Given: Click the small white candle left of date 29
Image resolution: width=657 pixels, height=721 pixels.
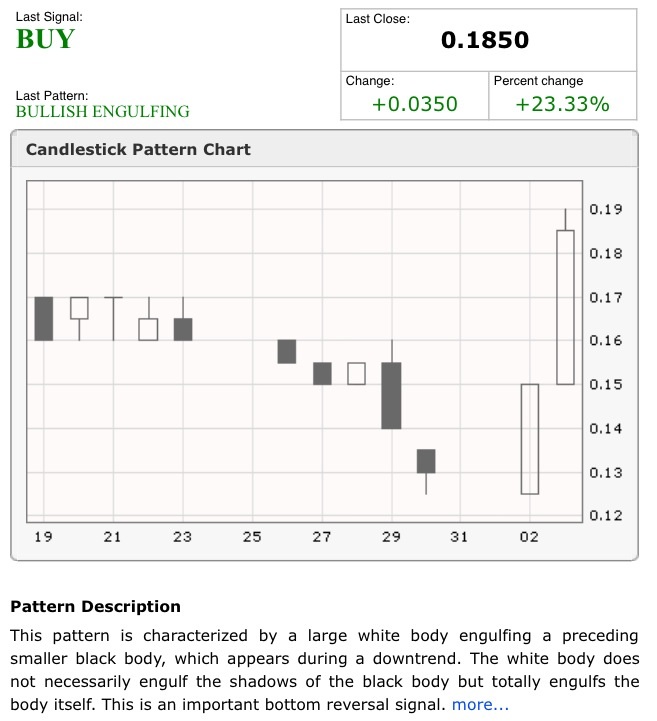Looking at the screenshot, I should 356,373.
